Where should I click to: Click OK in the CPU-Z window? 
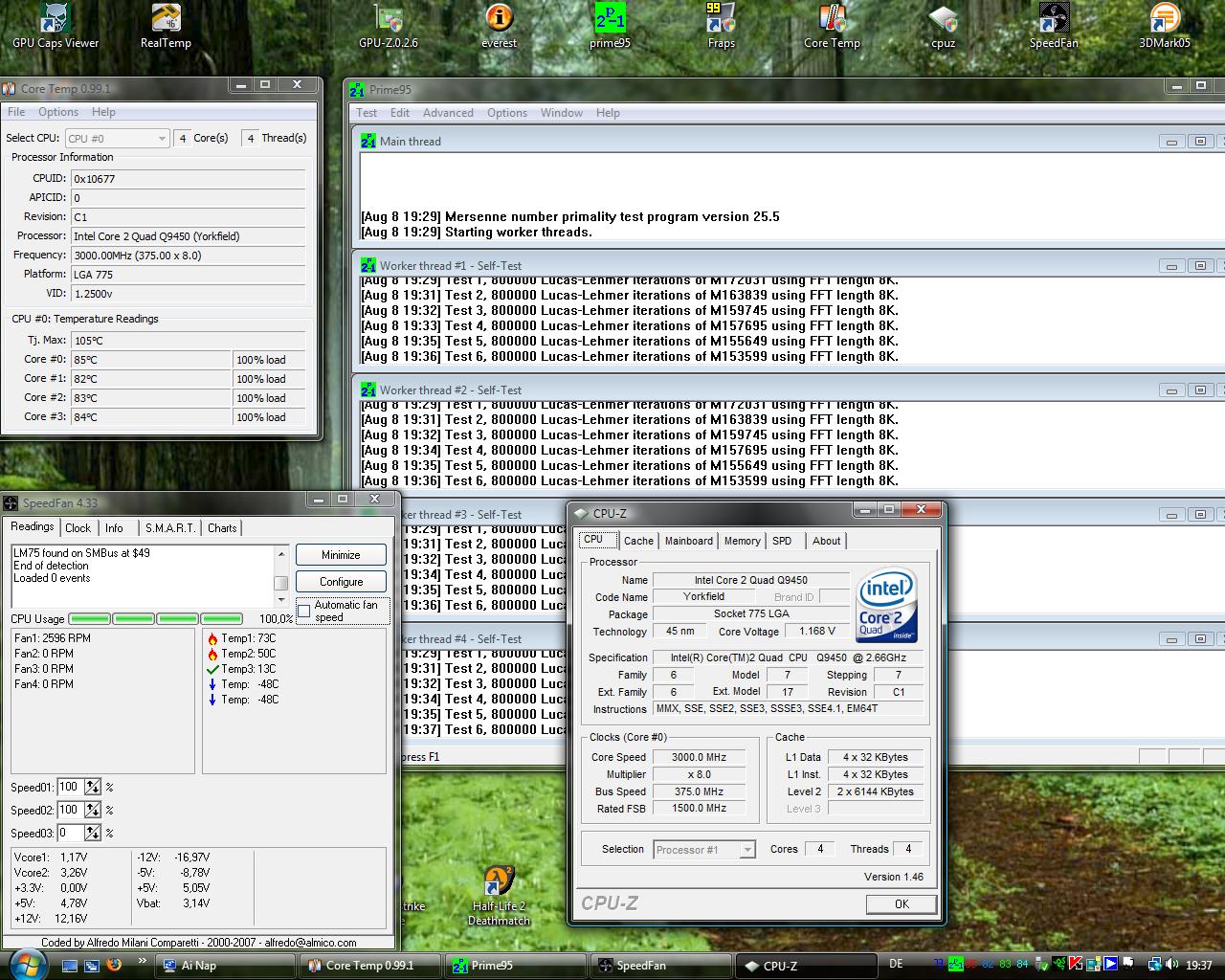(x=901, y=904)
